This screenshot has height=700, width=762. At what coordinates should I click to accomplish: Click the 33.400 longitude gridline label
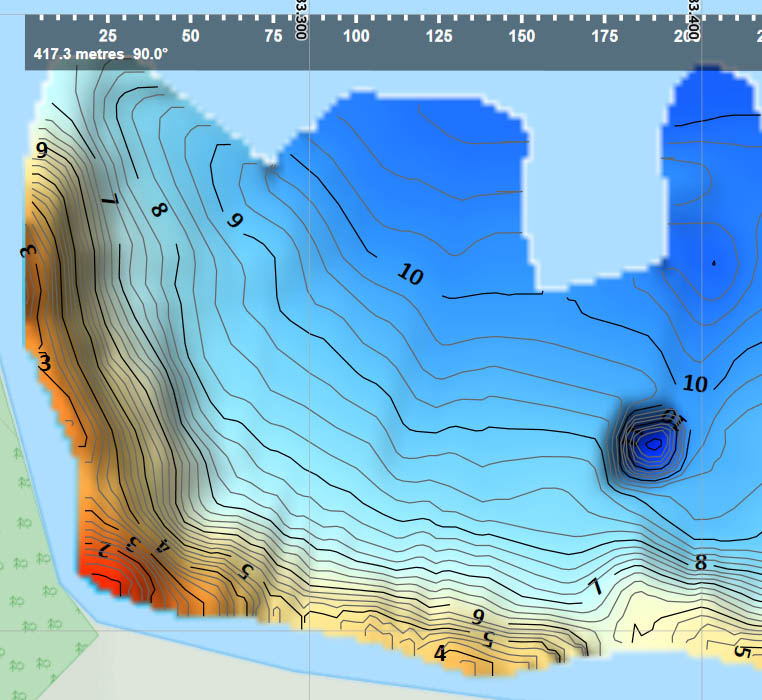point(694,18)
